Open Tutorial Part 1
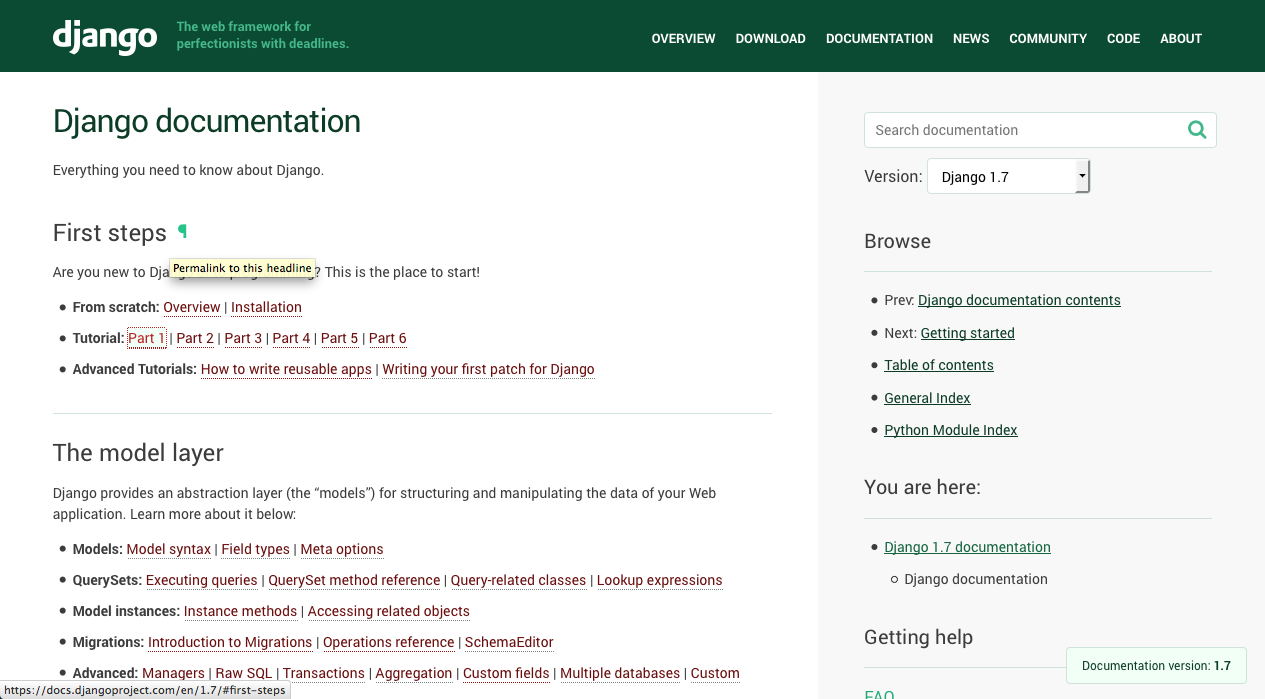Screen dimensions: 1265x699 pyautogui.click(x=146, y=338)
